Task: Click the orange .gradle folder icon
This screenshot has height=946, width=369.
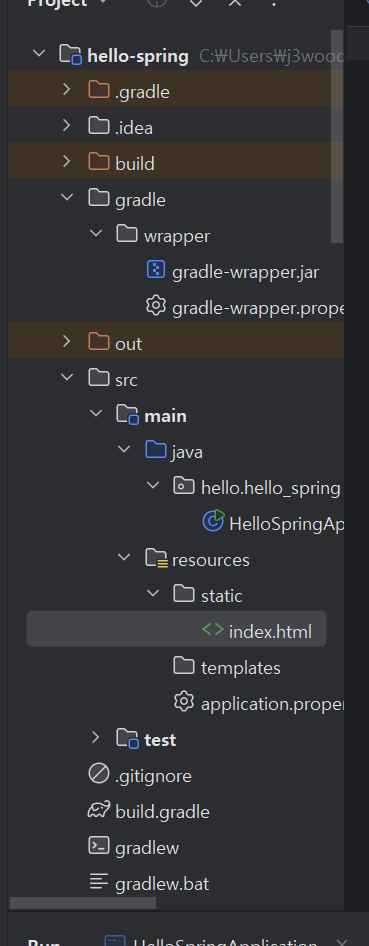Action: [98, 90]
